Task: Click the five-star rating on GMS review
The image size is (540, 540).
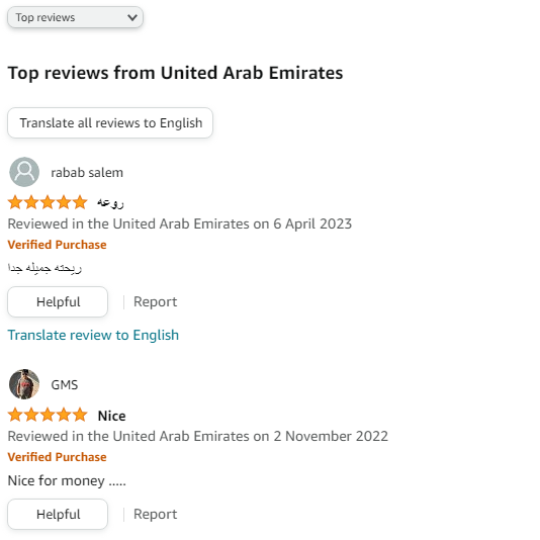Action: point(48,415)
